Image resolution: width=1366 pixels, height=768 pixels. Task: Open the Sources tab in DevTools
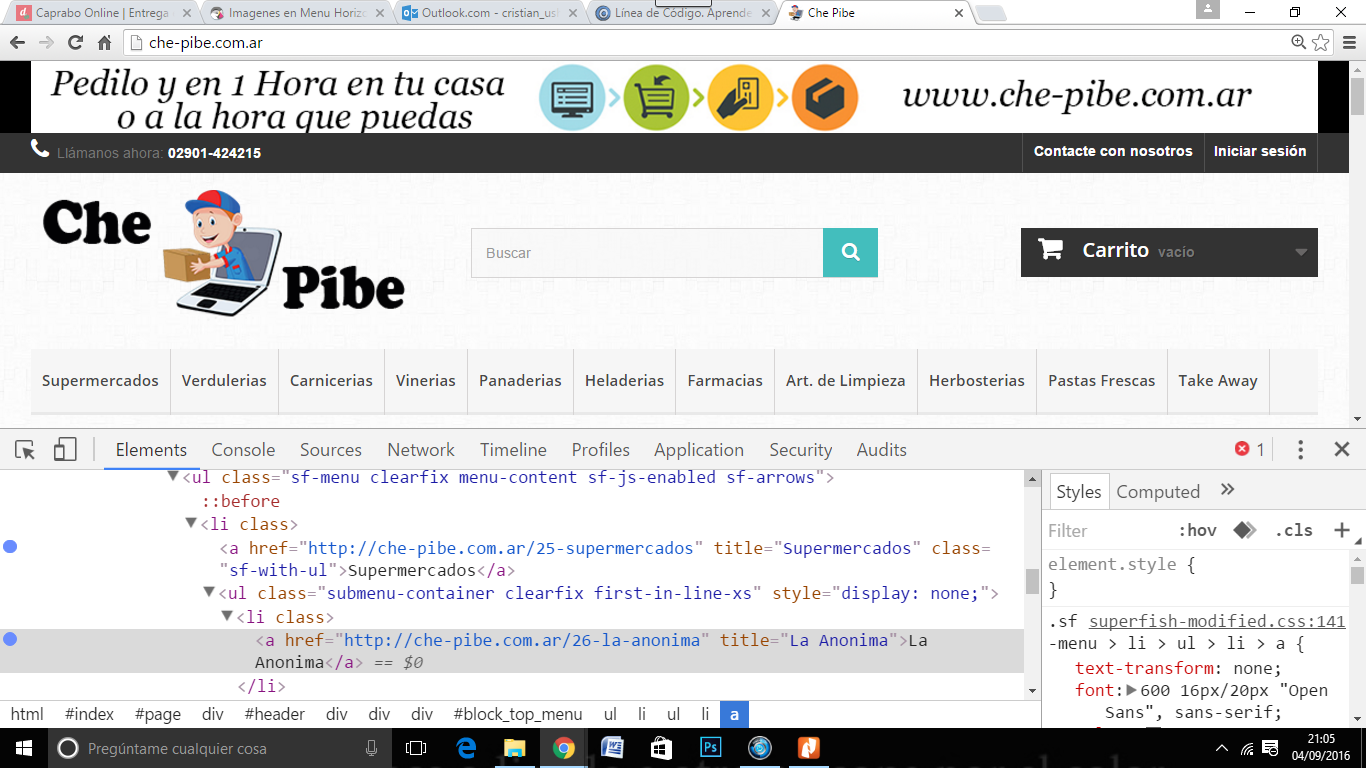331,450
